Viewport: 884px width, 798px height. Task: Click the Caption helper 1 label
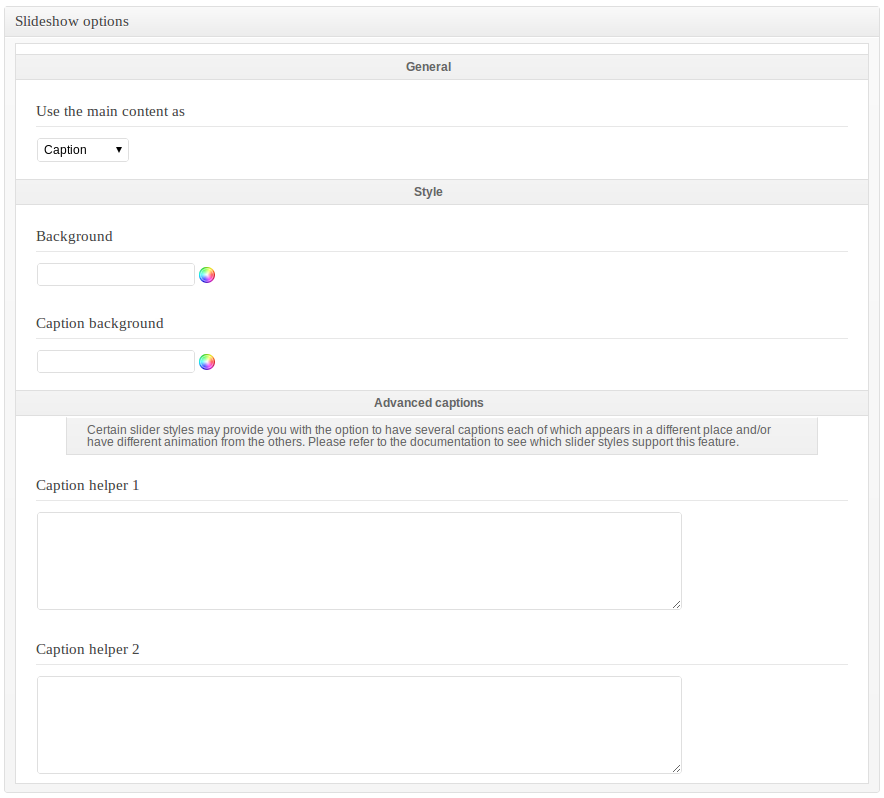[88, 486]
